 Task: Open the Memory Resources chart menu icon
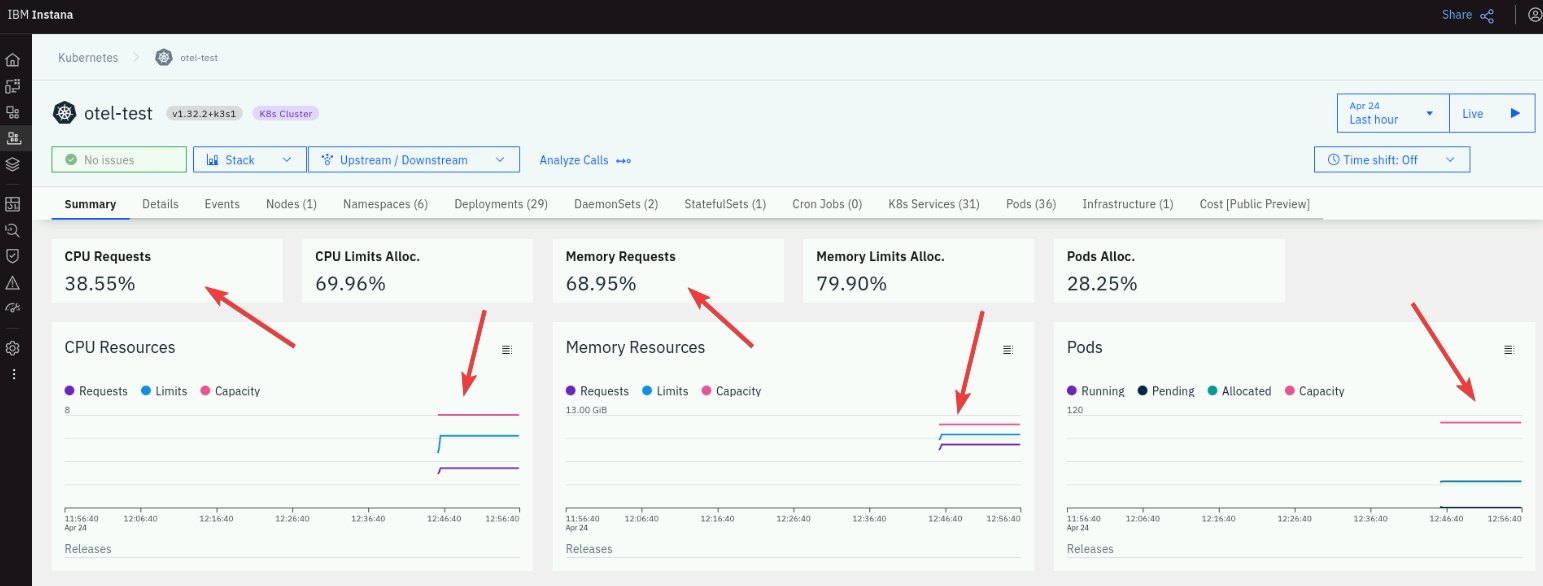click(1008, 350)
